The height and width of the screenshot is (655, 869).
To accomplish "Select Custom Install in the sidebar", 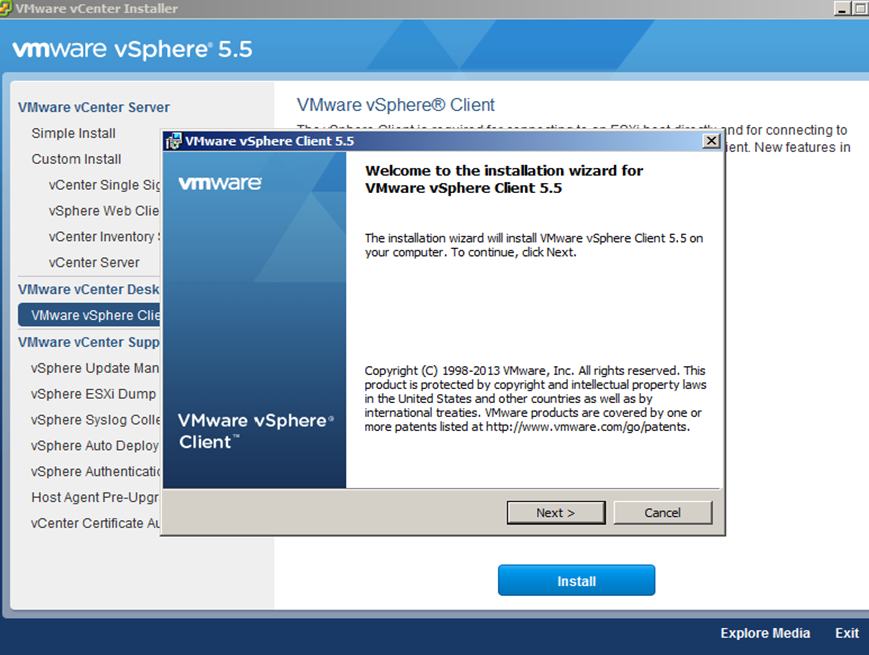I will 76,159.
